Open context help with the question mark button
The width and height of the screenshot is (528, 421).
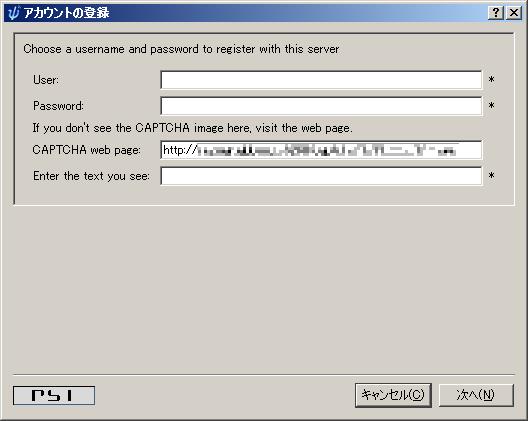click(496, 13)
